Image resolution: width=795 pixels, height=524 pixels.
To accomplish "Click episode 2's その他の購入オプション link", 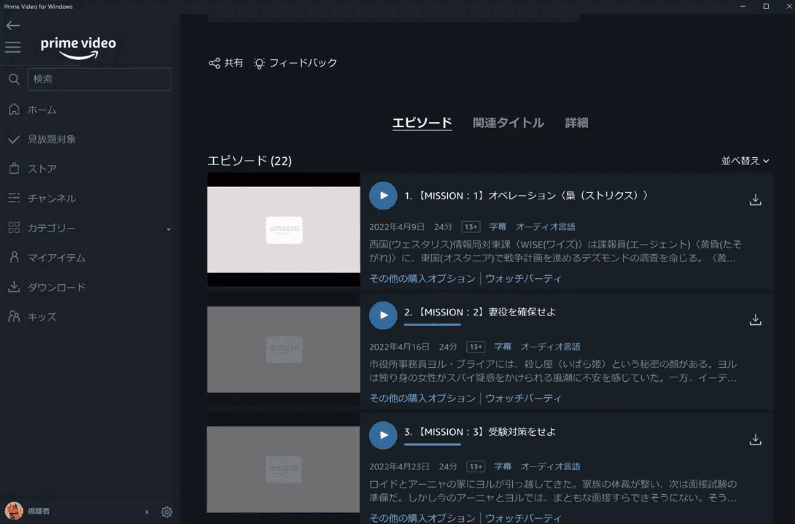I will [422, 398].
